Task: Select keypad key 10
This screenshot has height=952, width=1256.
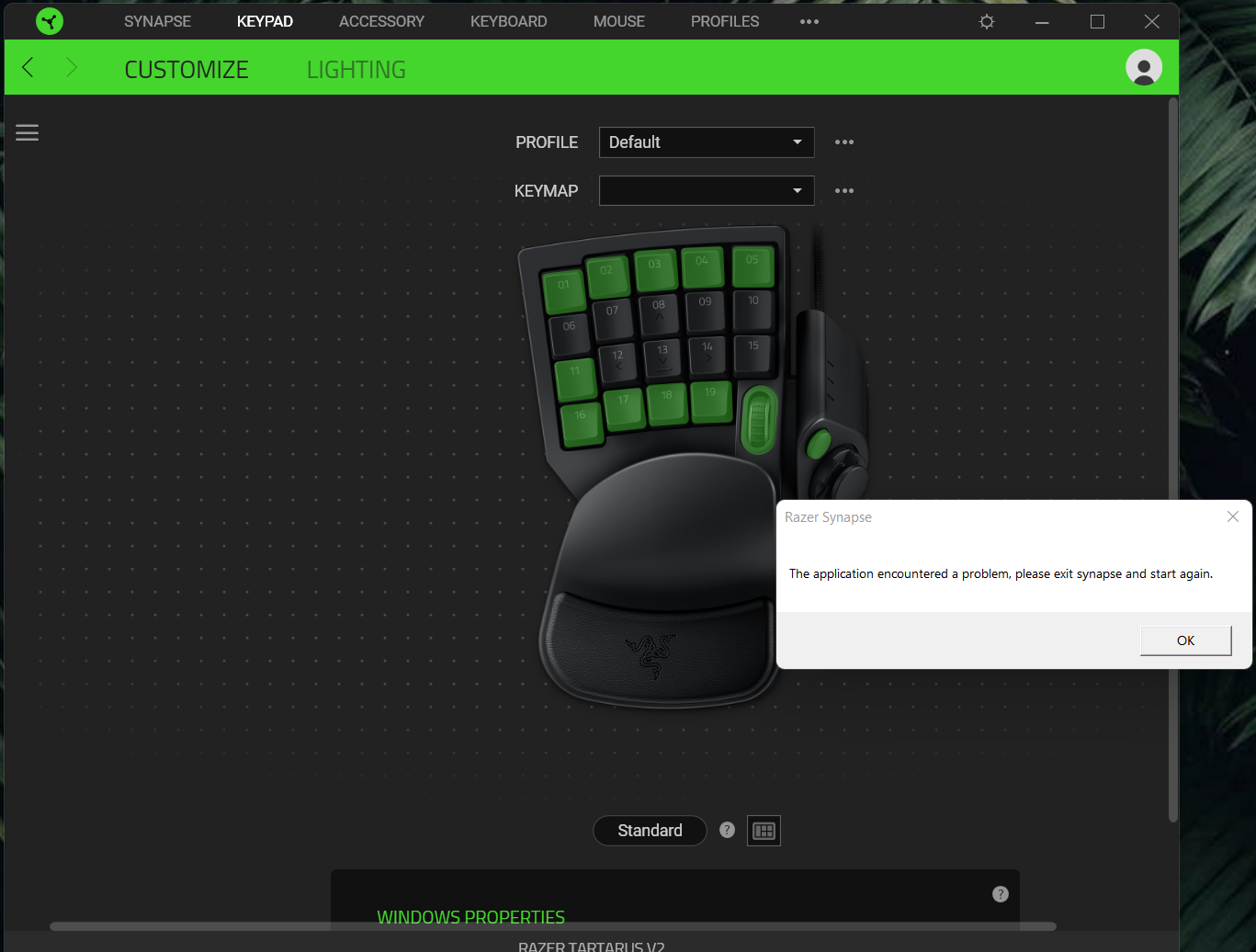Action: pos(753,311)
